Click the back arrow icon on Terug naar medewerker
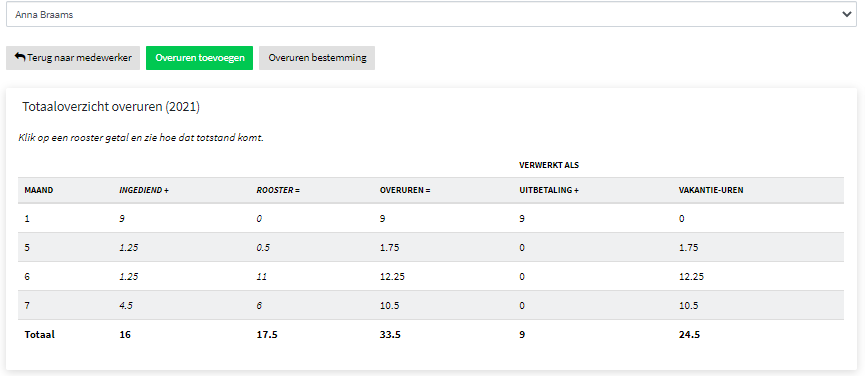Image resolution: width=865 pixels, height=376 pixels. pyautogui.click(x=20, y=57)
